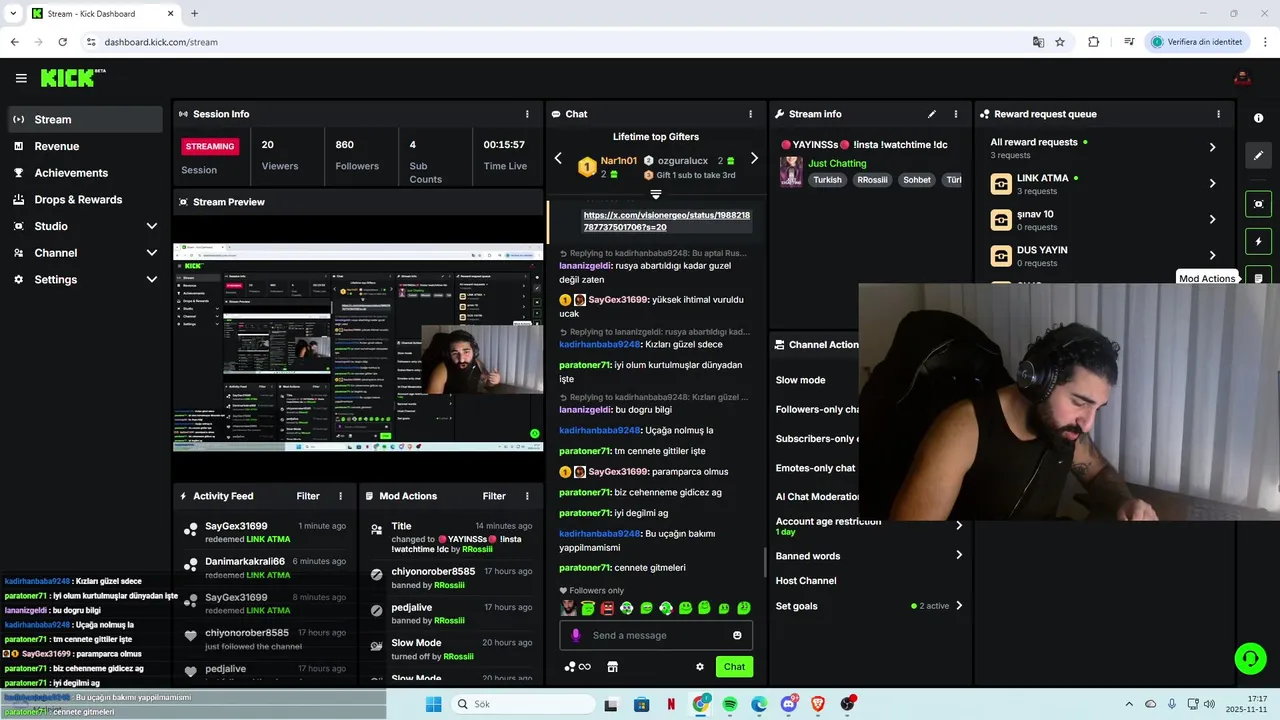Open chat settings gear icon
The height and width of the screenshot is (720, 1280).
click(700, 667)
